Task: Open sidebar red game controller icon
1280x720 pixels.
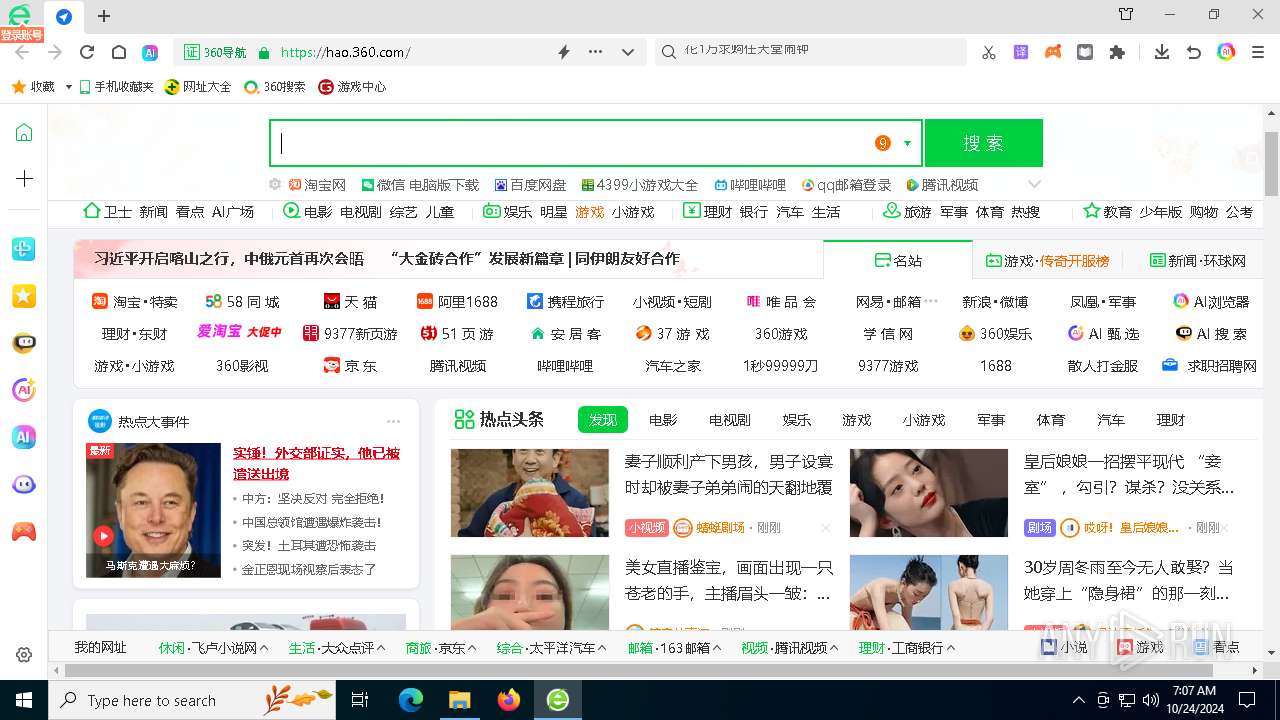Action: 24,531
